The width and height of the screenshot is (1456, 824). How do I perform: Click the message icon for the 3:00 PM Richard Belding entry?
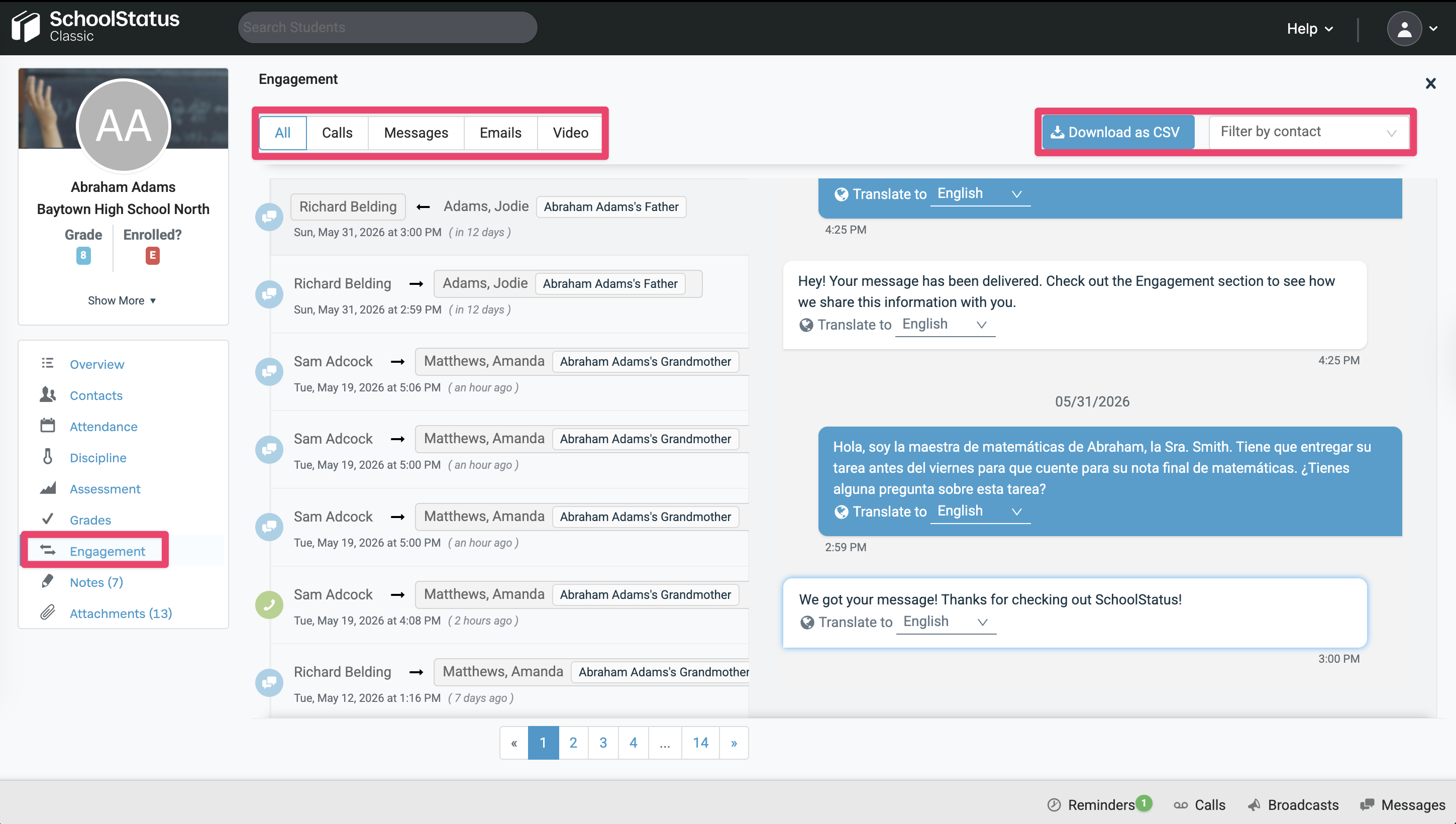(269, 217)
